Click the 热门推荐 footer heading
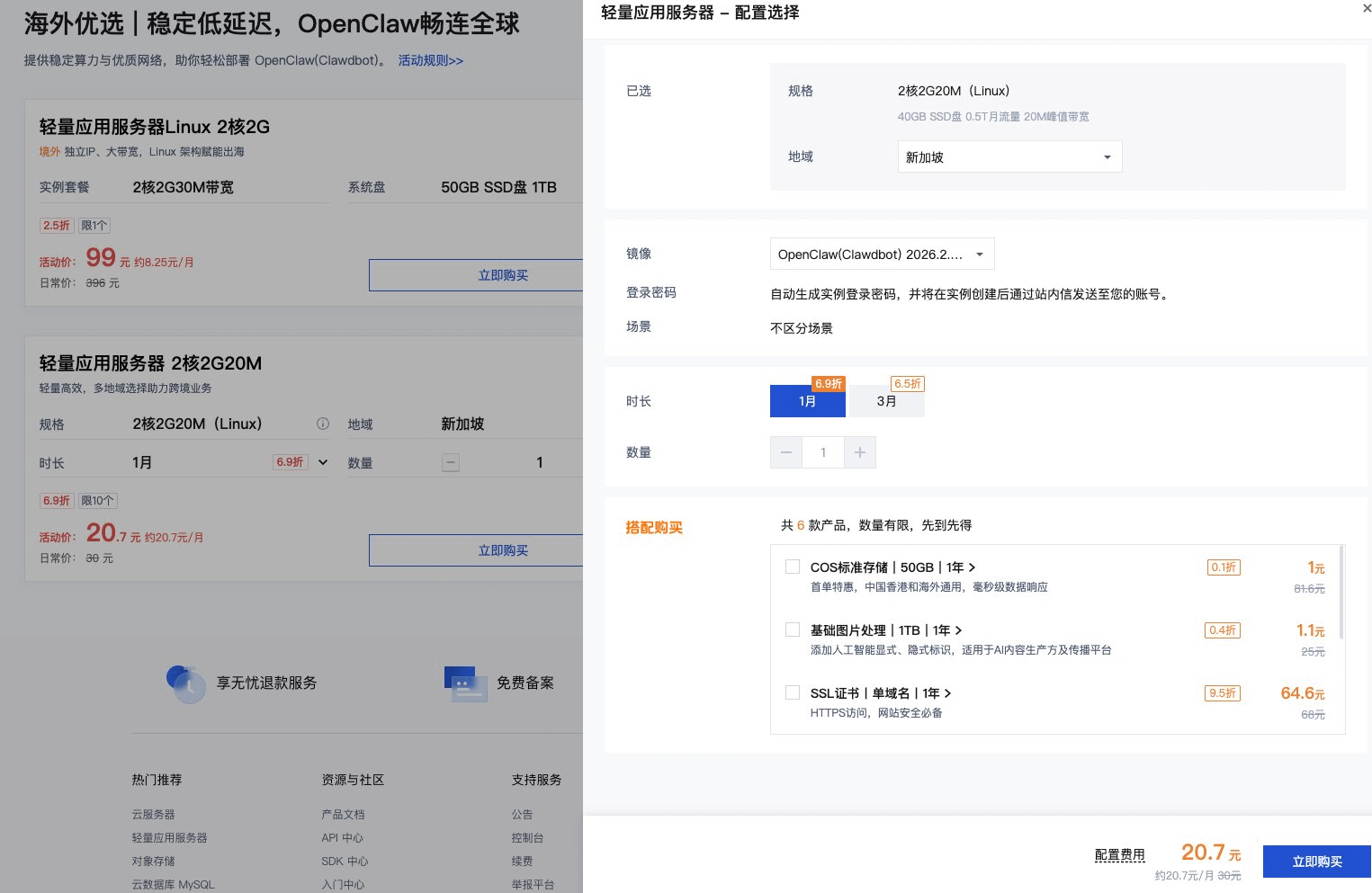This screenshot has height=893, width=1372. (157, 780)
